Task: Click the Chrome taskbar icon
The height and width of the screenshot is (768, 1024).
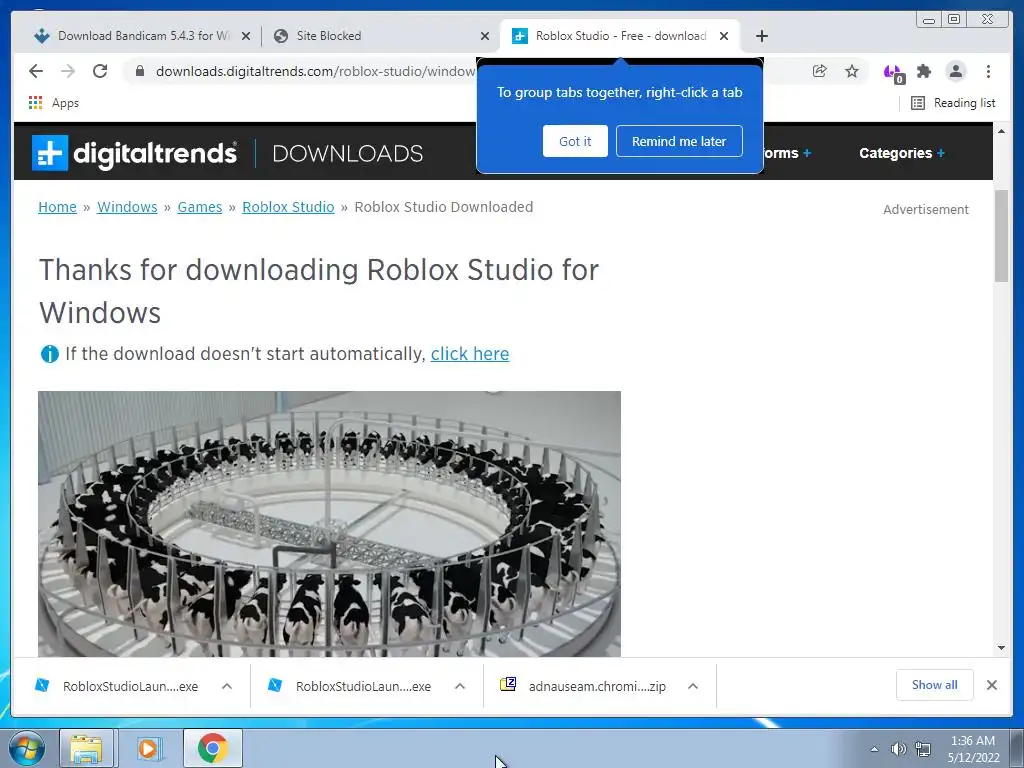Action: (x=212, y=748)
